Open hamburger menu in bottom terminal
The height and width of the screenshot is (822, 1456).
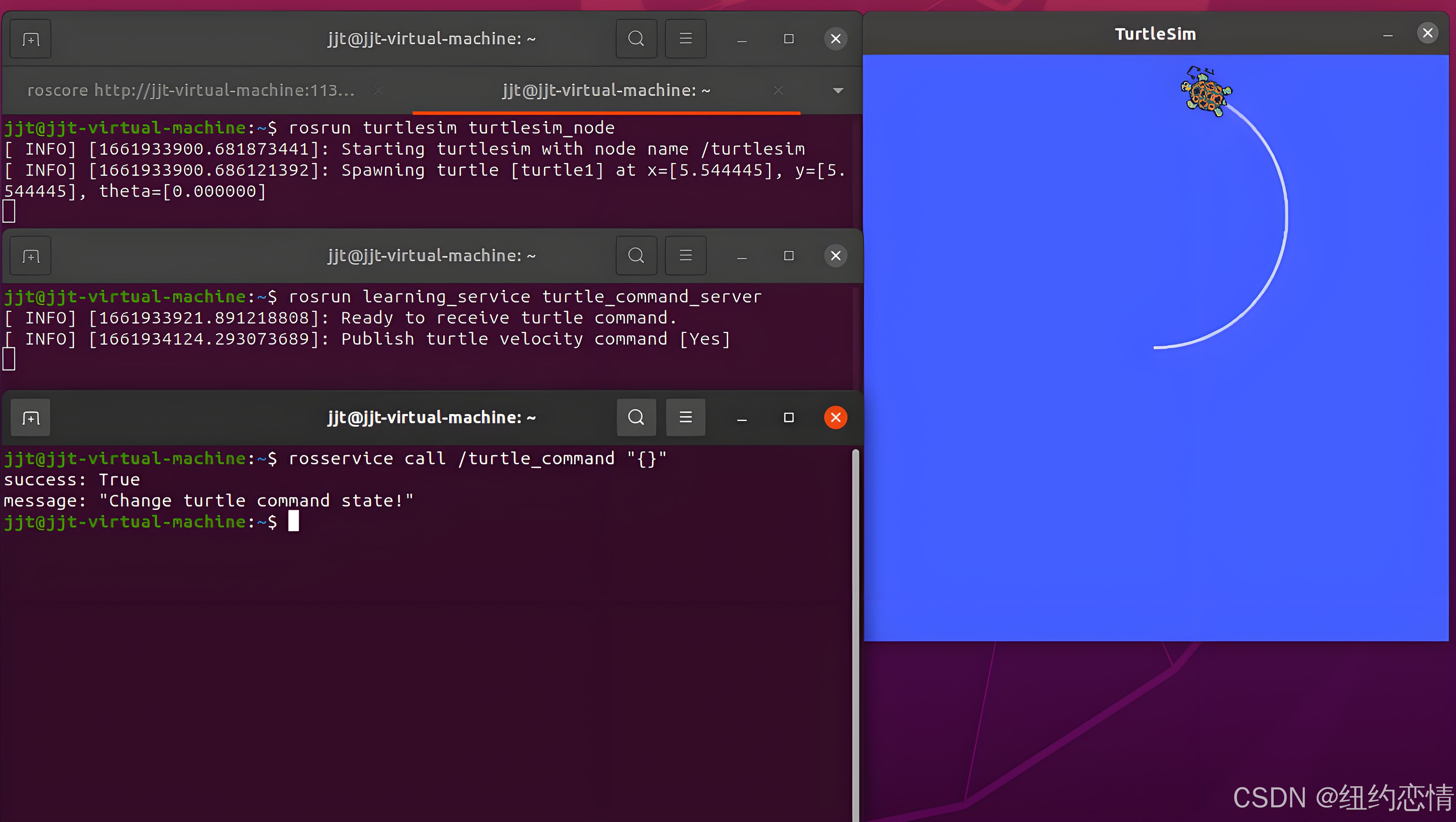(x=685, y=418)
